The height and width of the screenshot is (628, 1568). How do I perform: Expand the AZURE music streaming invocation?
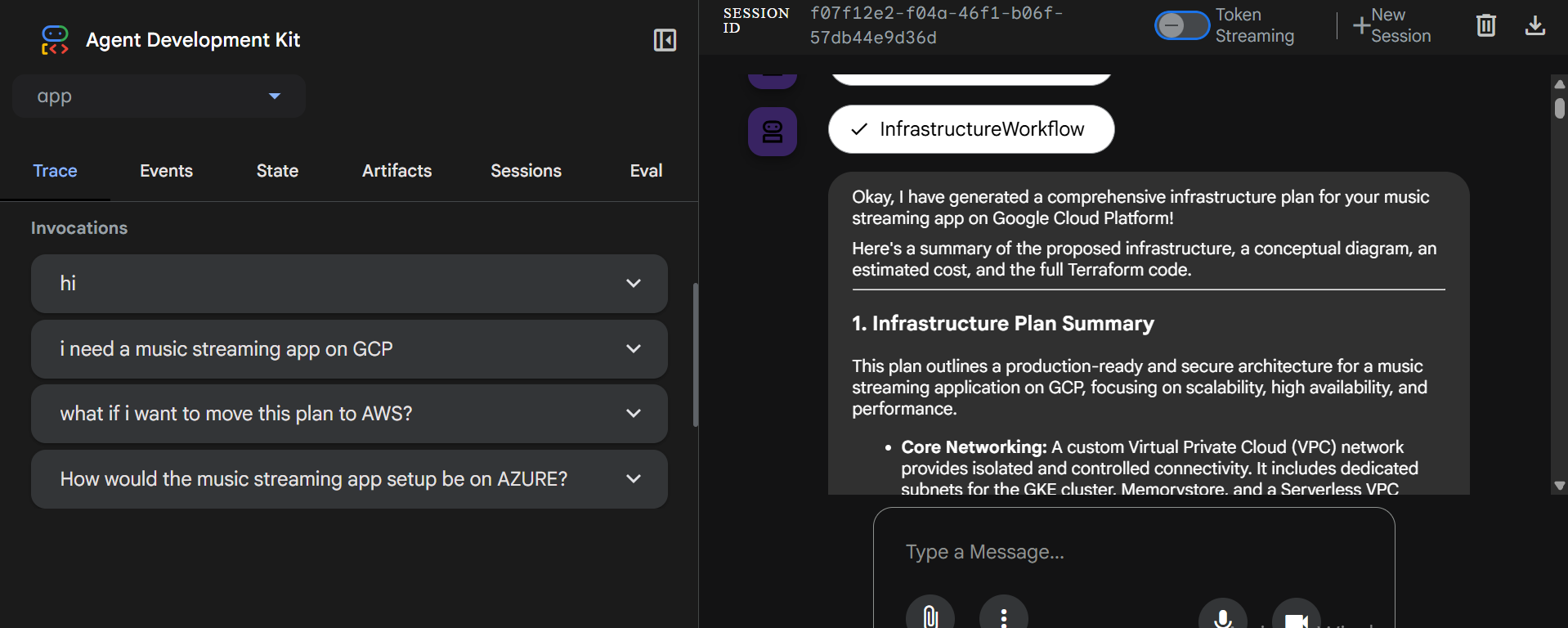349,479
